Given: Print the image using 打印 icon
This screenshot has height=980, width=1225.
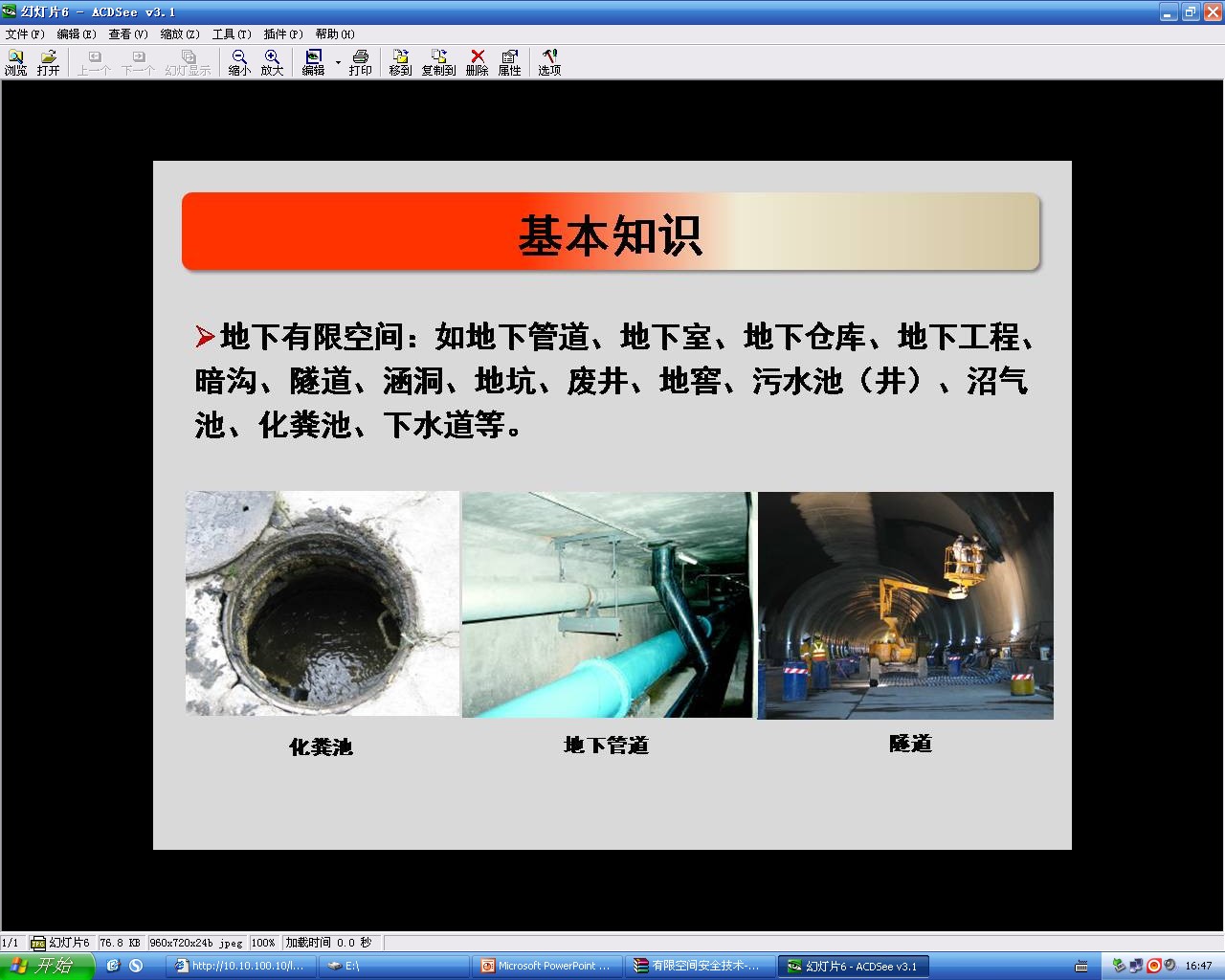Looking at the screenshot, I should [x=360, y=62].
